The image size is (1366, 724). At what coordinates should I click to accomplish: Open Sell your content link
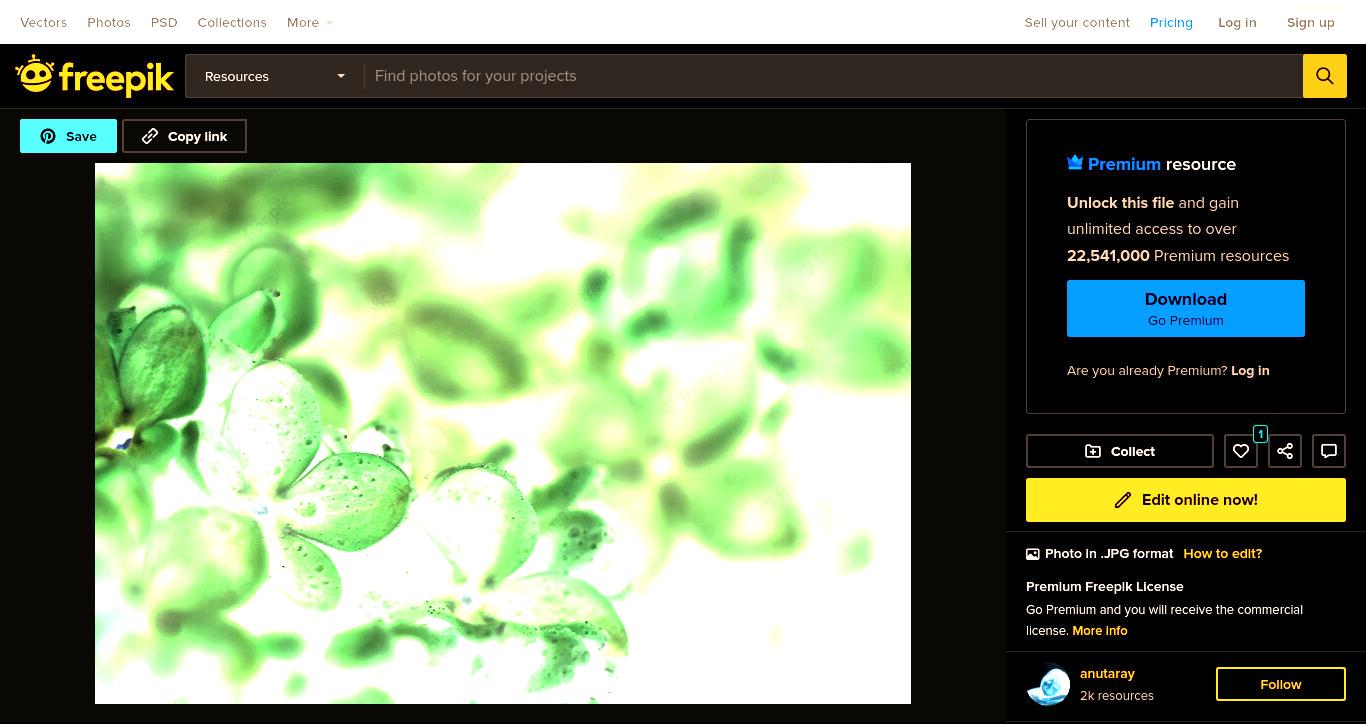[x=1077, y=22]
